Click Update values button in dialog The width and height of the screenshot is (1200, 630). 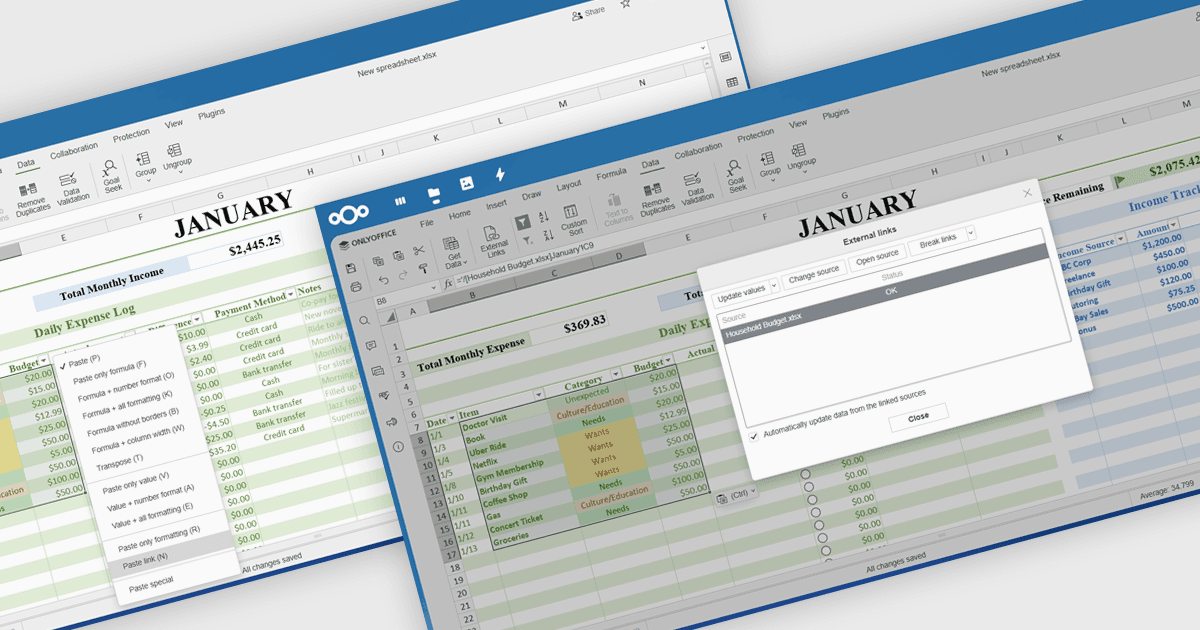[741, 293]
